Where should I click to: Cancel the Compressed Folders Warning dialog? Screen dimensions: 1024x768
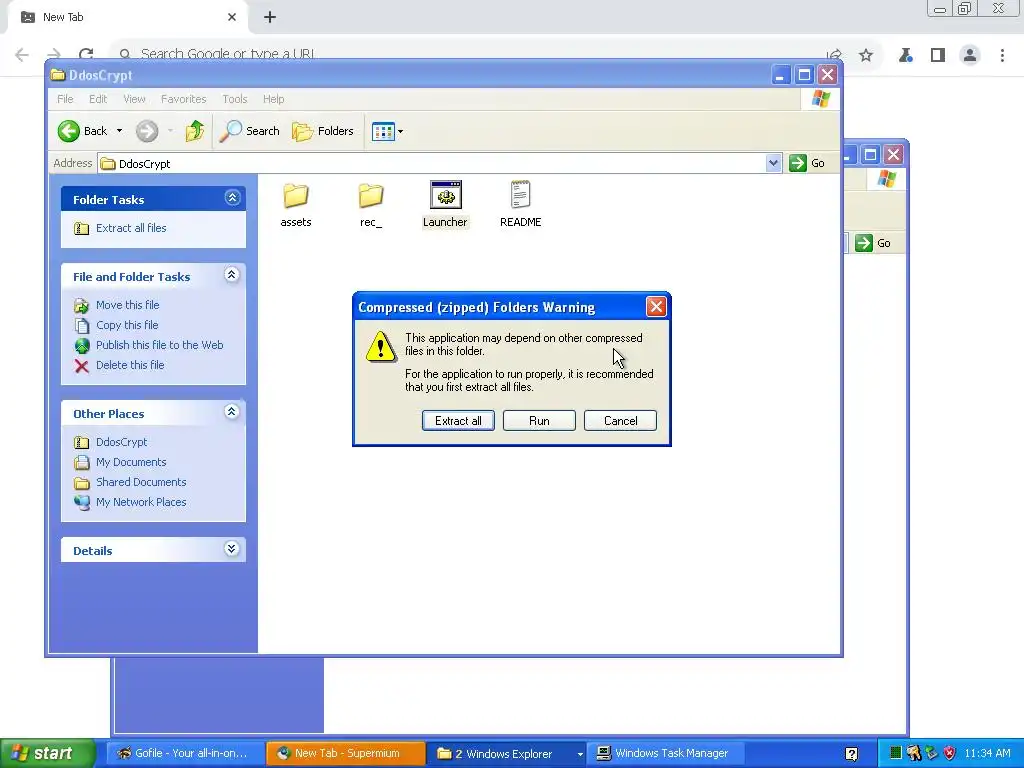point(620,421)
